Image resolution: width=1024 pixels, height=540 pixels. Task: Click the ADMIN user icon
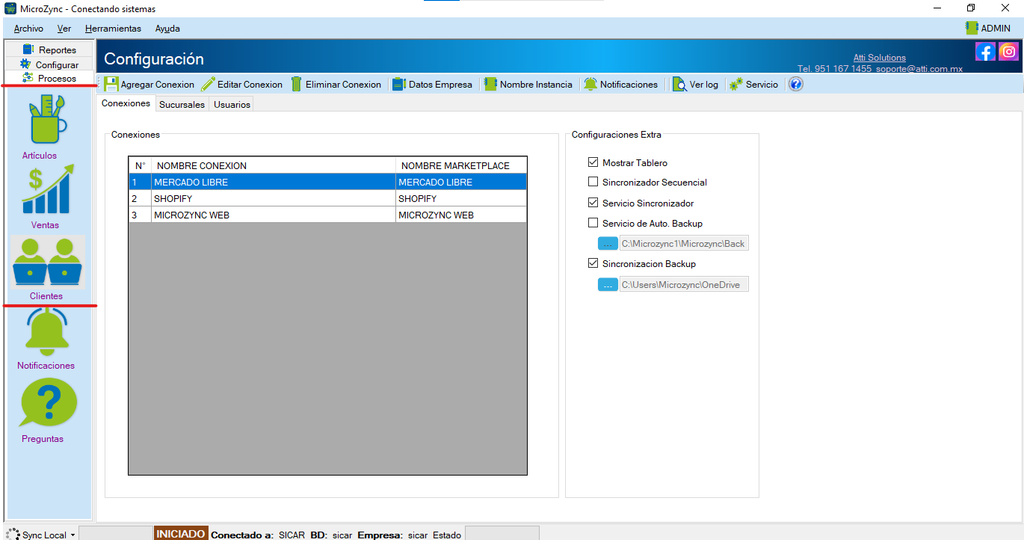pyautogui.click(x=971, y=28)
